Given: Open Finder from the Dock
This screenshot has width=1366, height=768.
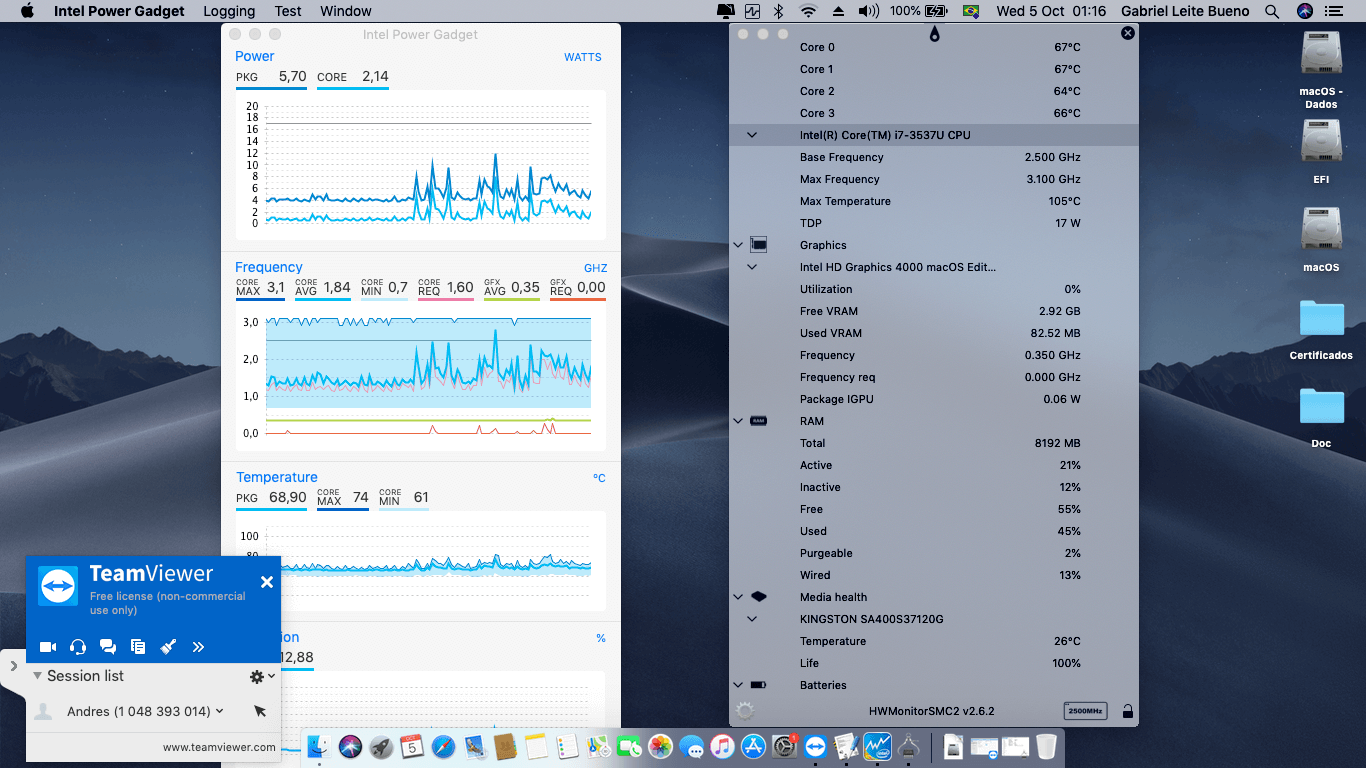Looking at the screenshot, I should (x=319, y=746).
